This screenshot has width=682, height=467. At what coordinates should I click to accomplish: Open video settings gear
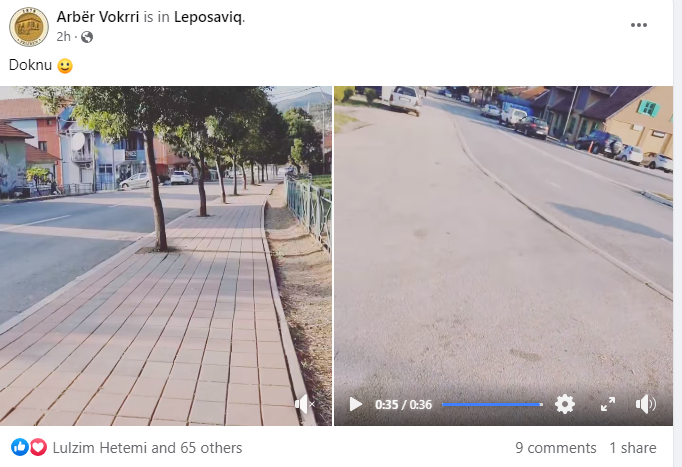pos(565,404)
